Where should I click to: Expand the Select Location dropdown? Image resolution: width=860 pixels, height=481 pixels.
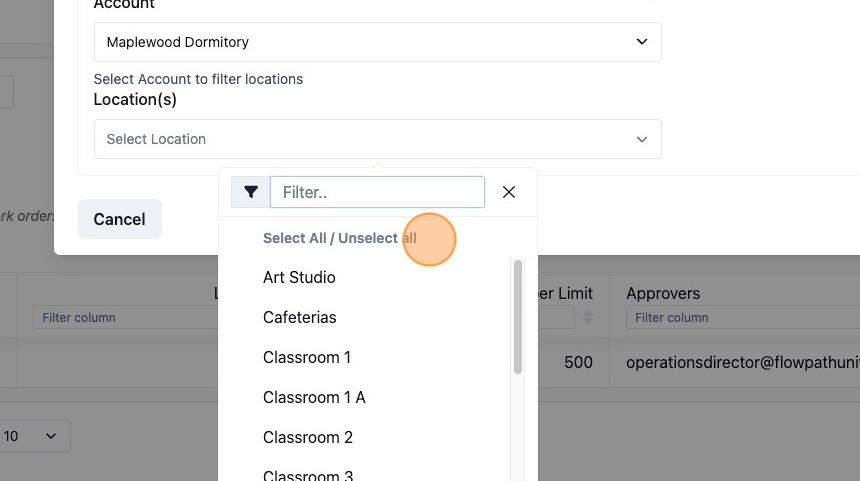377,139
